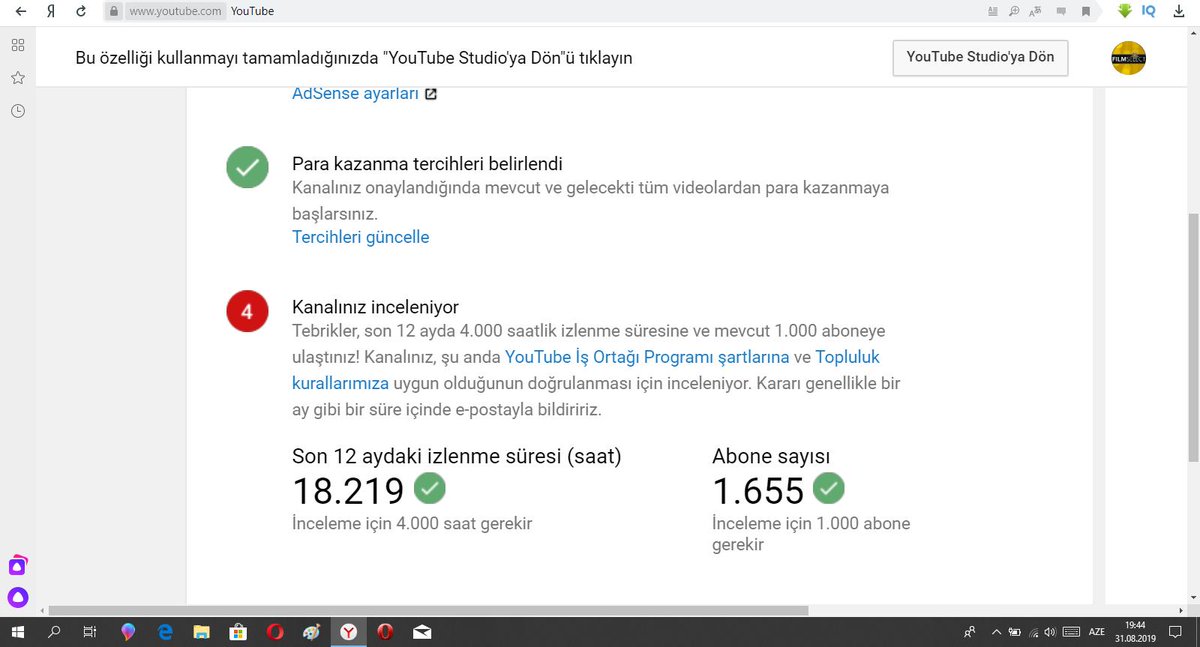Screen dimensions: 1200x647
Task: Open the People icon on the taskbar
Action: point(969,632)
